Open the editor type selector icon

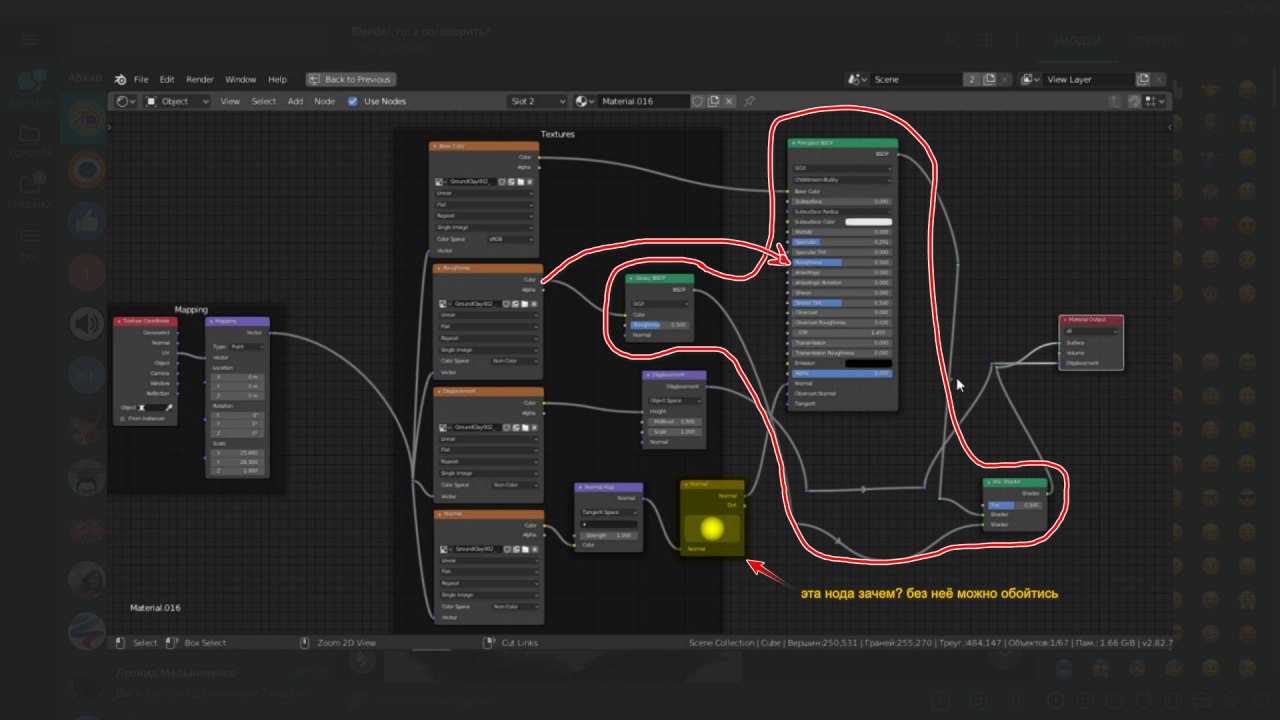[x=125, y=101]
